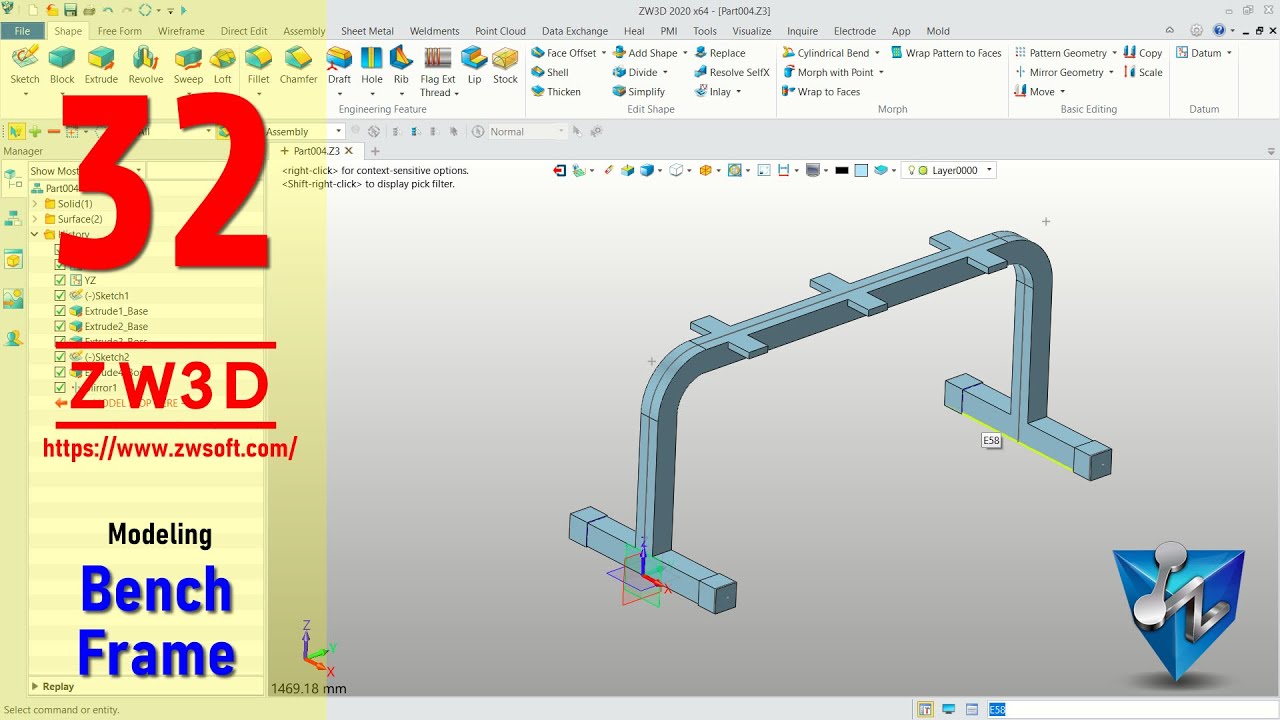Select the Revolve tool
Image resolution: width=1280 pixels, height=720 pixels.
146,64
